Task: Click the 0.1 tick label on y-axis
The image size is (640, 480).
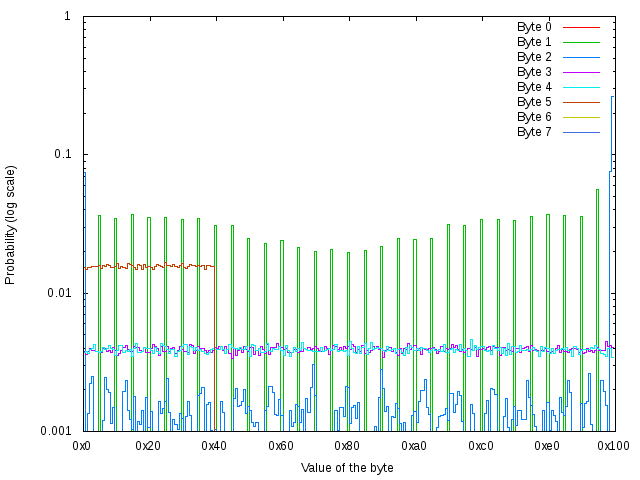Action: pyautogui.click(x=61, y=155)
